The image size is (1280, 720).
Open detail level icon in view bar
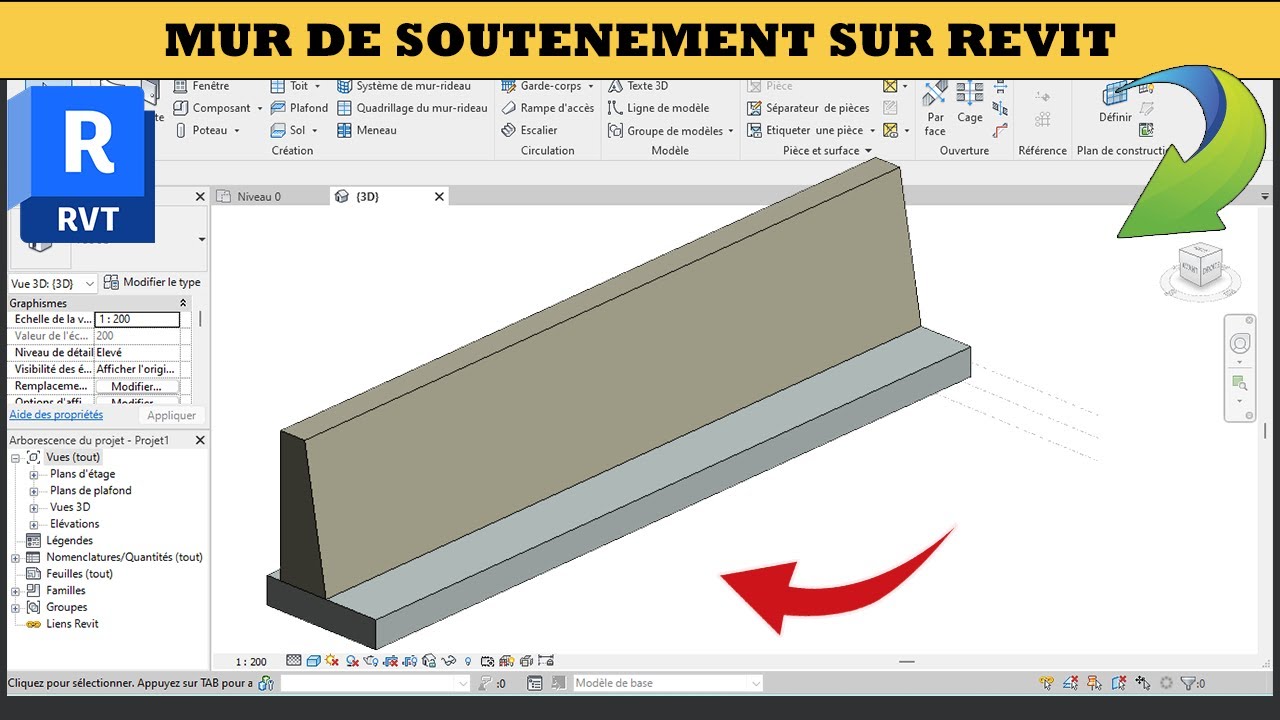point(294,661)
